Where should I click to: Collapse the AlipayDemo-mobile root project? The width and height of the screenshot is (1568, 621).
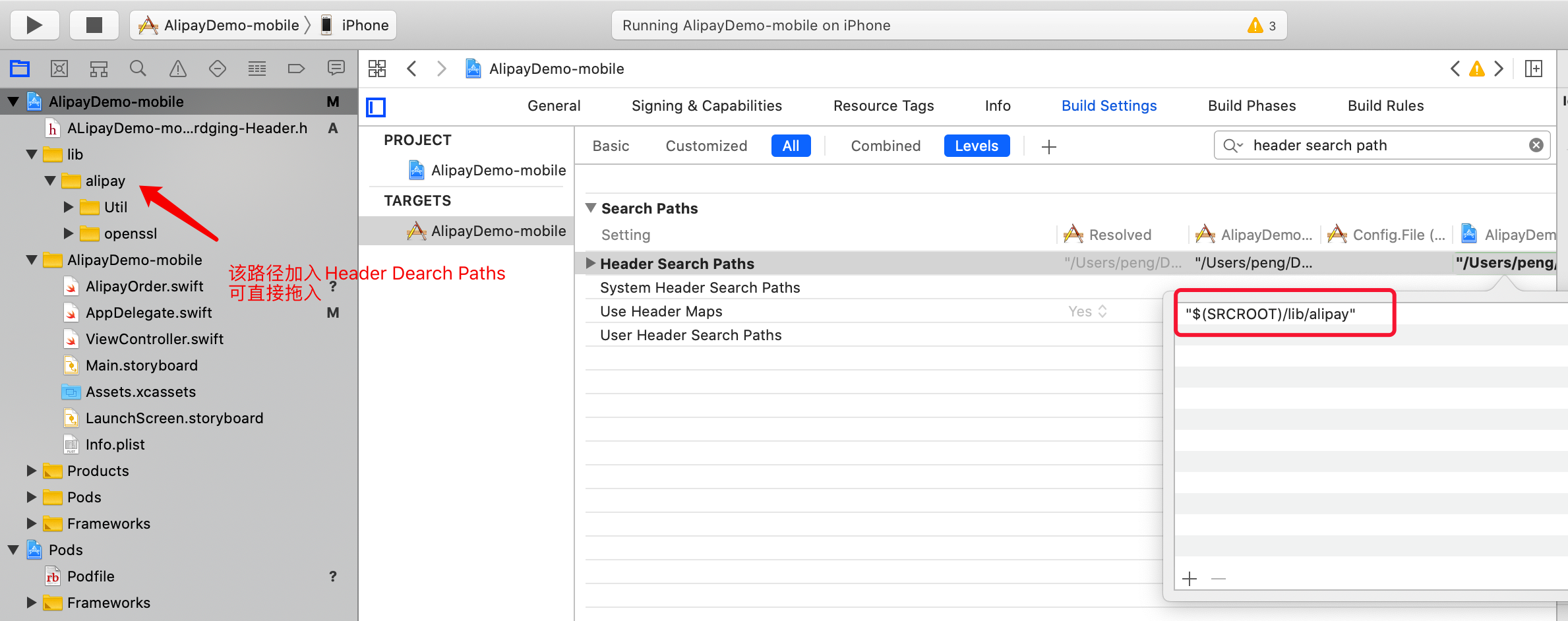(13, 102)
